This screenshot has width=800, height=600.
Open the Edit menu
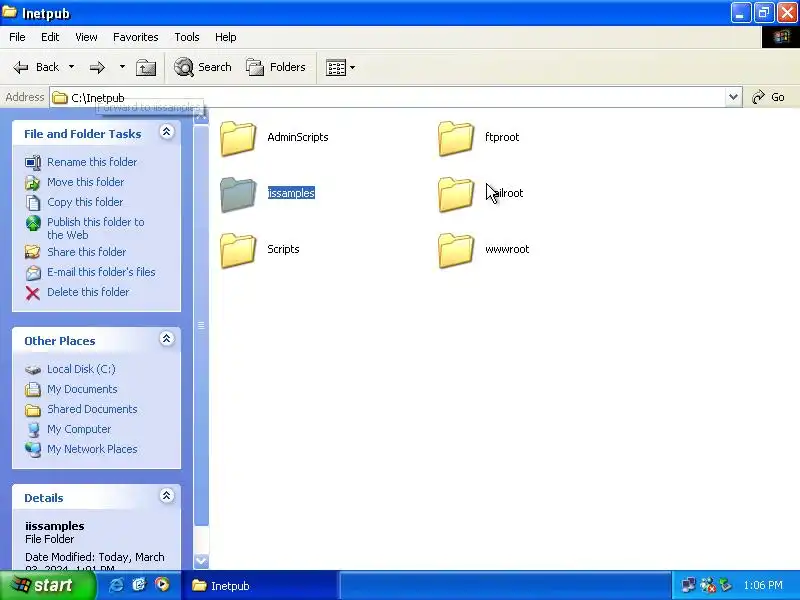pos(50,37)
